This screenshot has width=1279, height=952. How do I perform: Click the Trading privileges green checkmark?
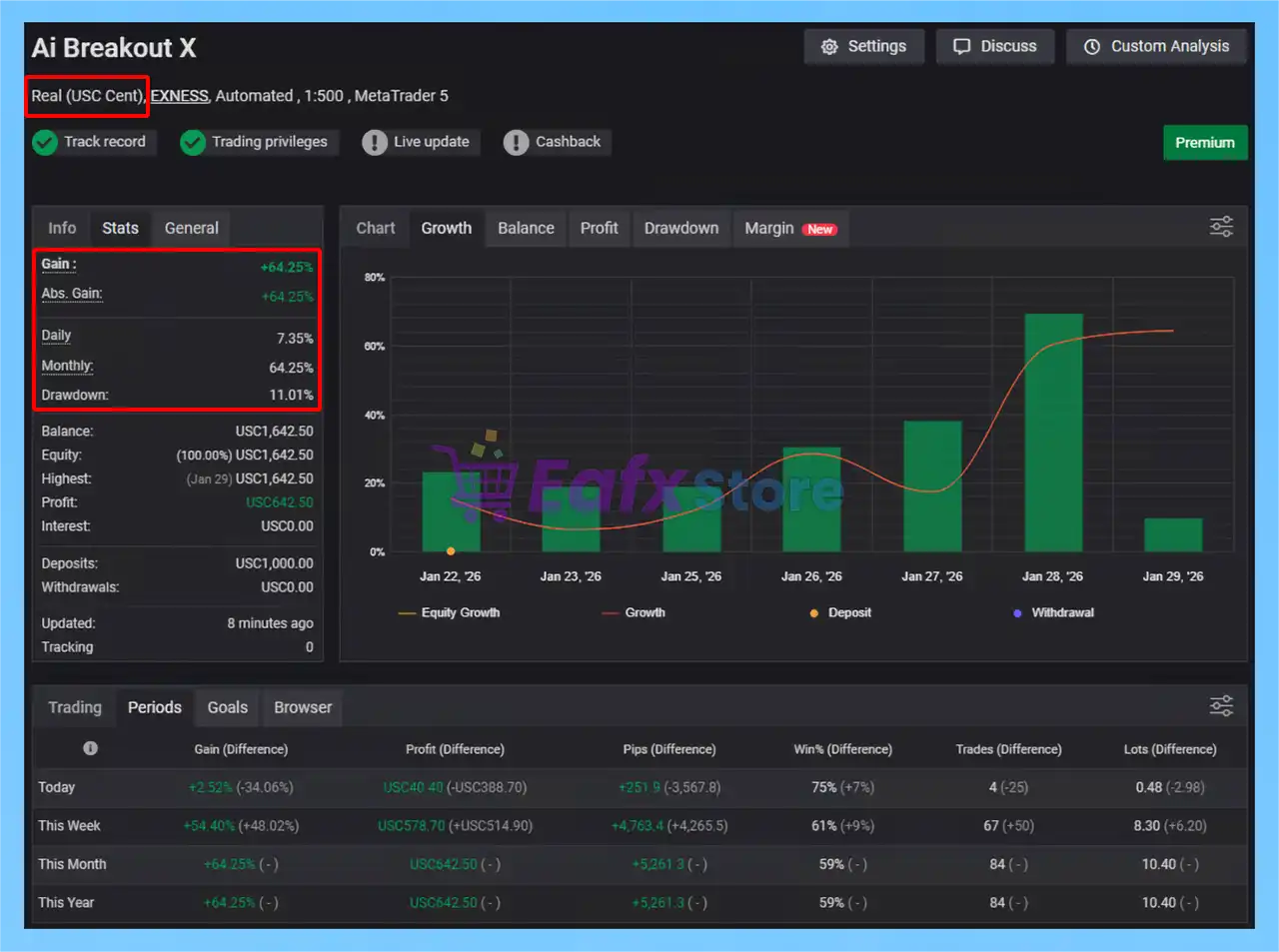[x=193, y=143]
